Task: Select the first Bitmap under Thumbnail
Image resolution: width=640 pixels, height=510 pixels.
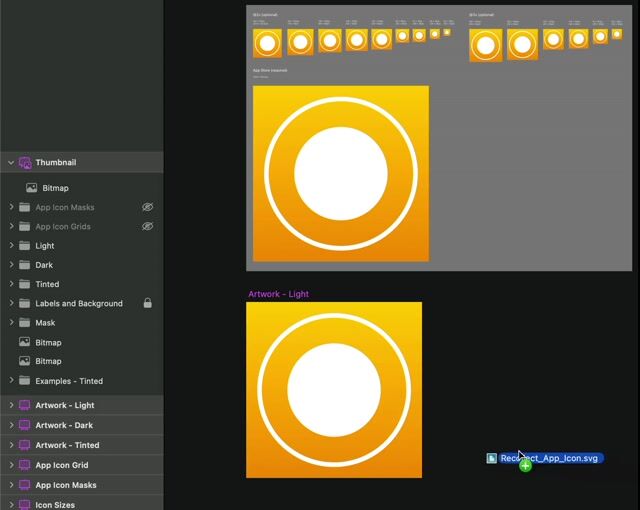Action: coord(55,188)
